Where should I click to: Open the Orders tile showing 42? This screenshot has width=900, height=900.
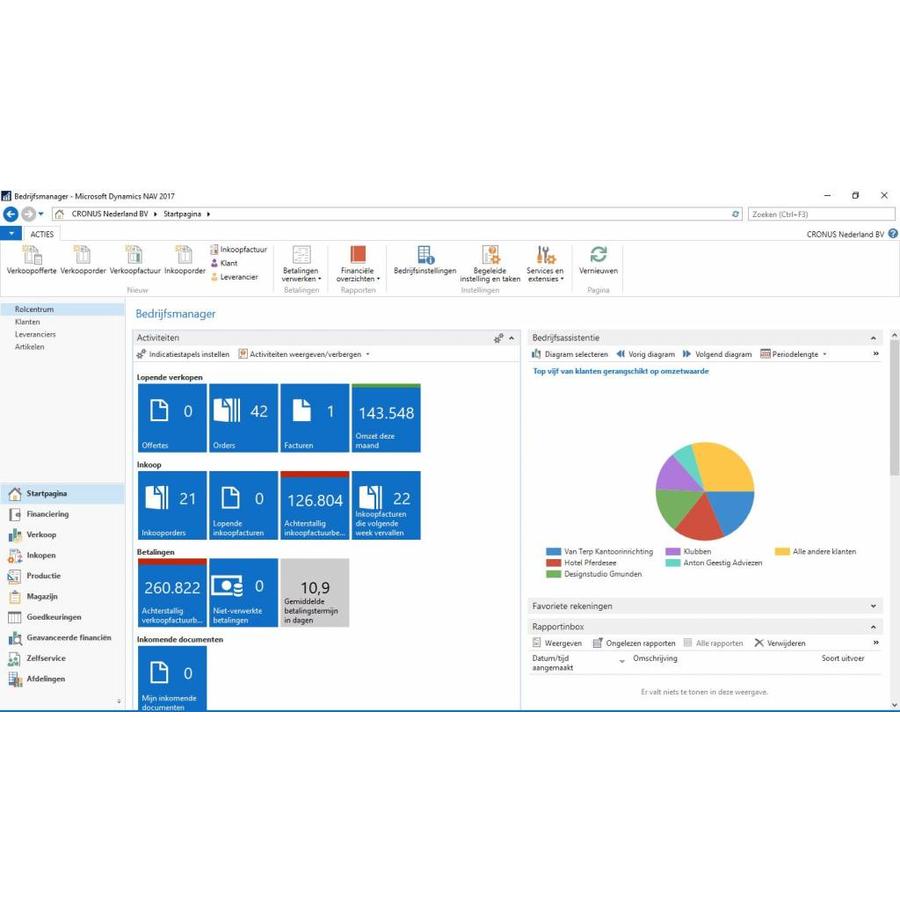pyautogui.click(x=244, y=418)
